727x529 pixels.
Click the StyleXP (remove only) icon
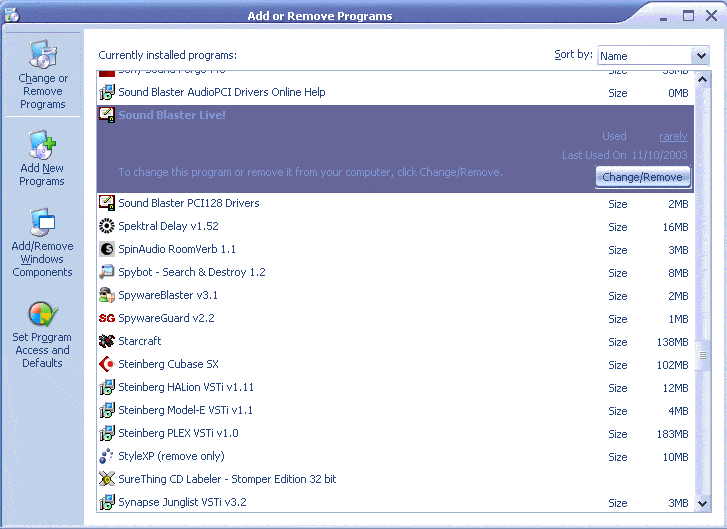107,456
